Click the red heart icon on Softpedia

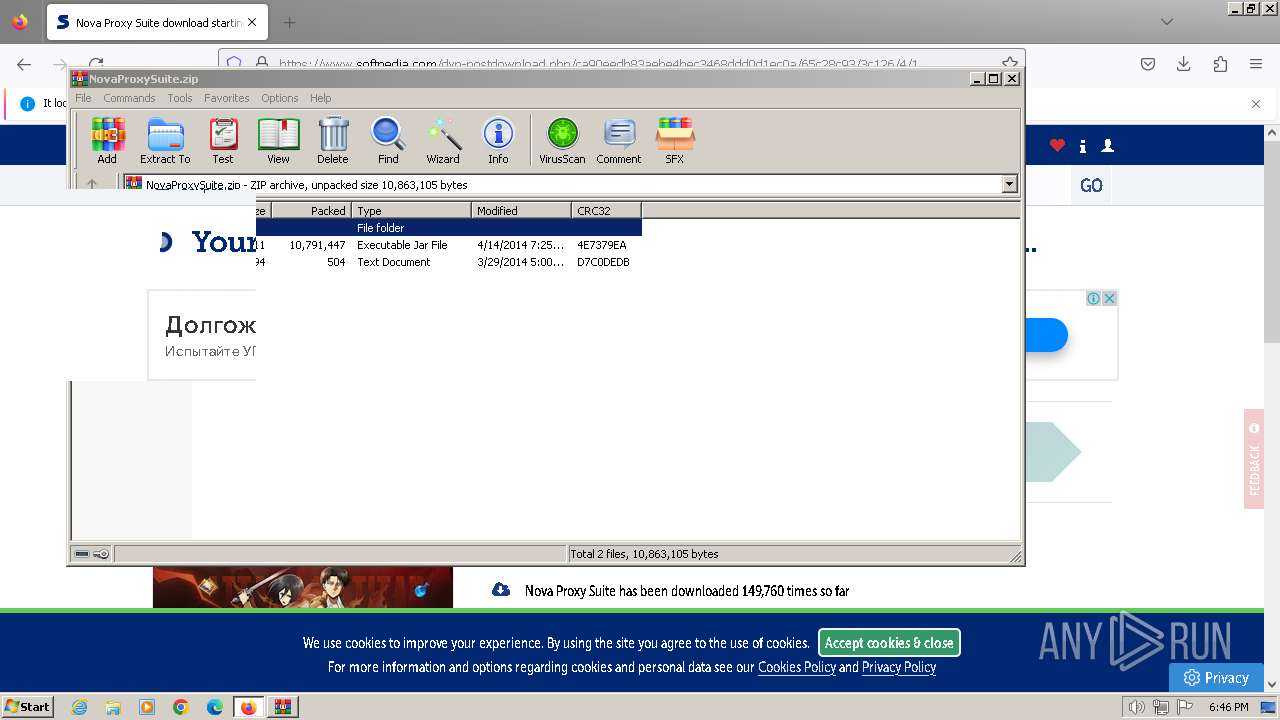pos(1057,146)
